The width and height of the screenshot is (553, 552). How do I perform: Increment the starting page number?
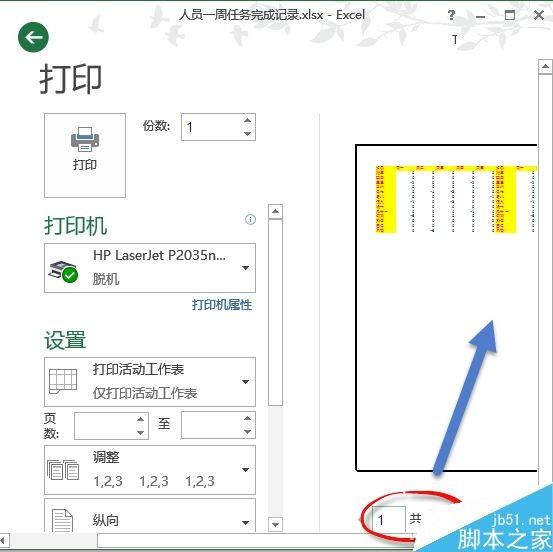(140, 419)
